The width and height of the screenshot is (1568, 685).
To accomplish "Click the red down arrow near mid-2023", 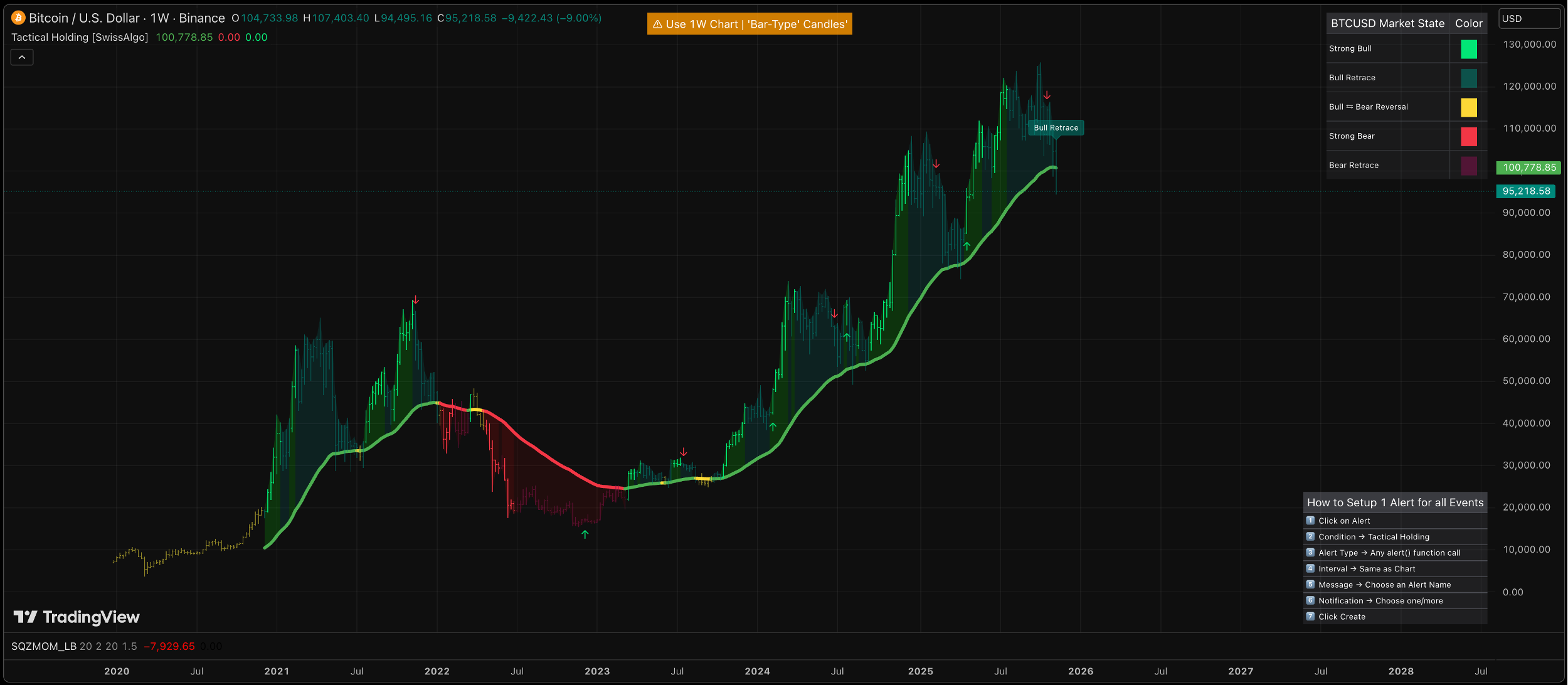I will 684,452.
